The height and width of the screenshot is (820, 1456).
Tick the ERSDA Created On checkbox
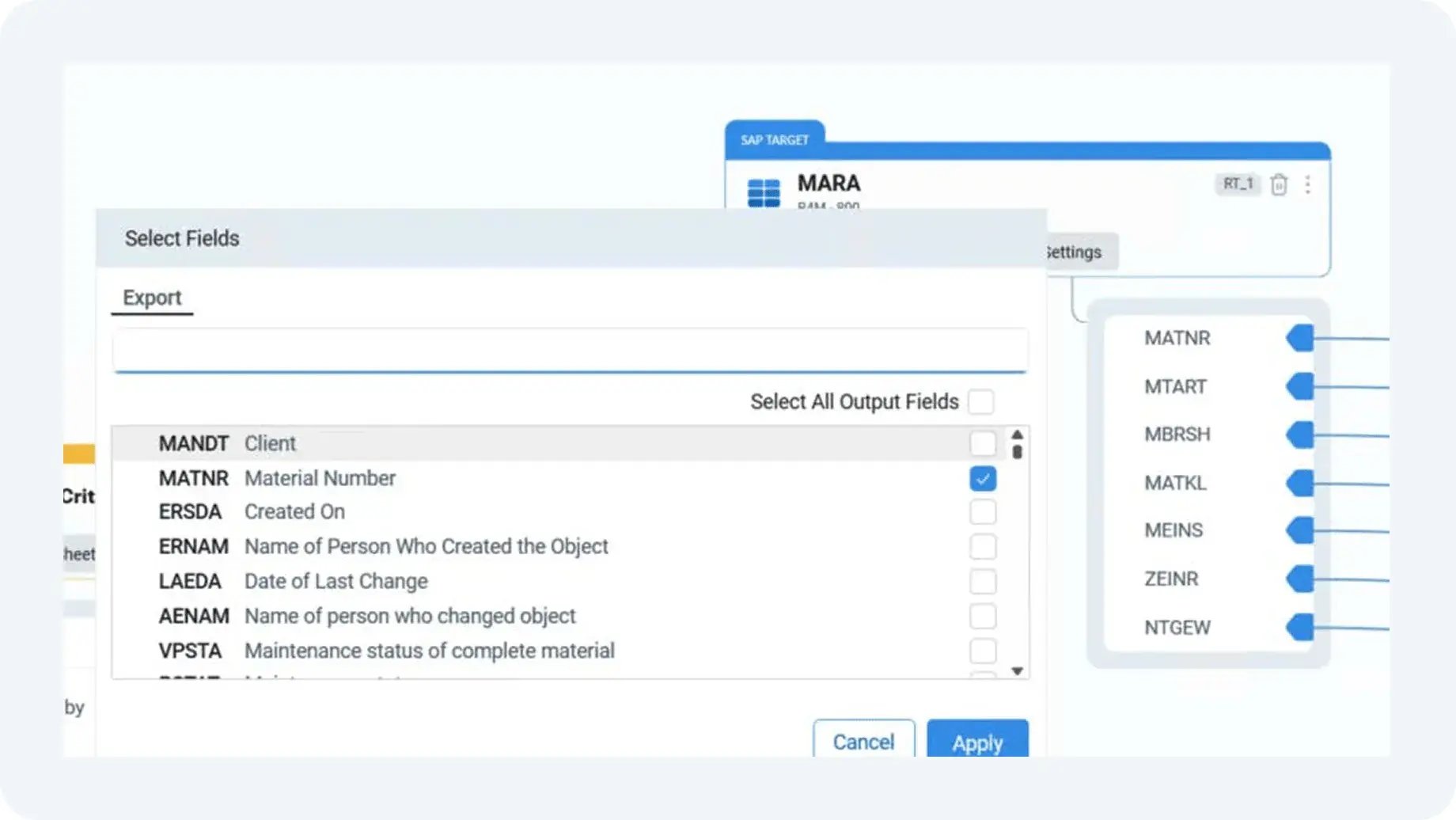tap(982, 512)
